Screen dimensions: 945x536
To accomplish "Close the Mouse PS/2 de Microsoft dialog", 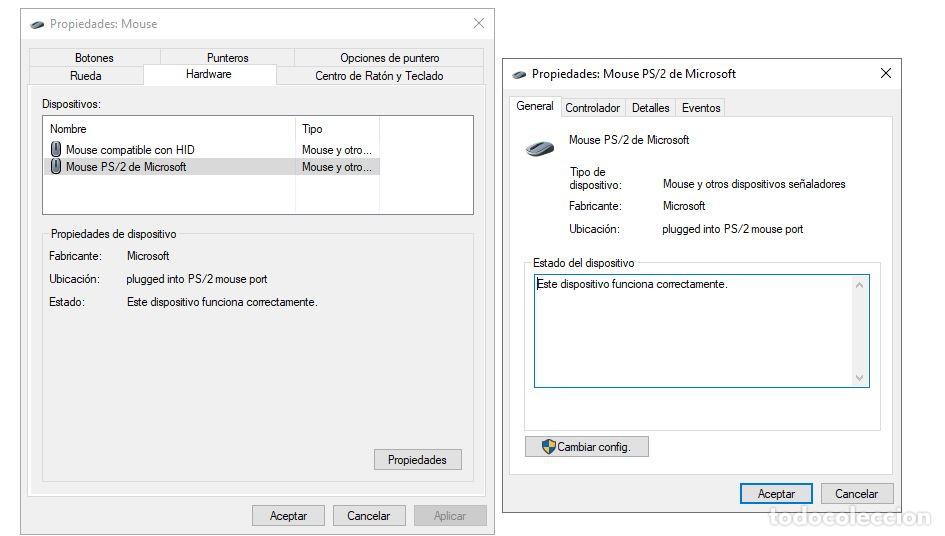I will coord(886,74).
